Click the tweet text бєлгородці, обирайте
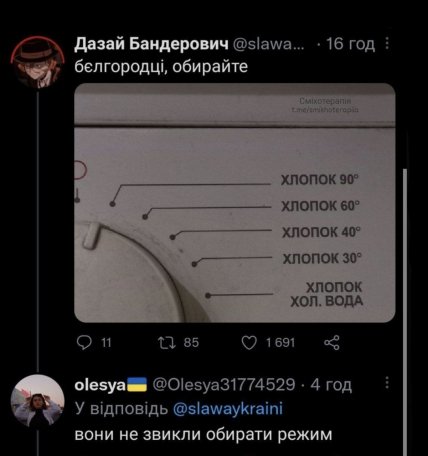 161,67
